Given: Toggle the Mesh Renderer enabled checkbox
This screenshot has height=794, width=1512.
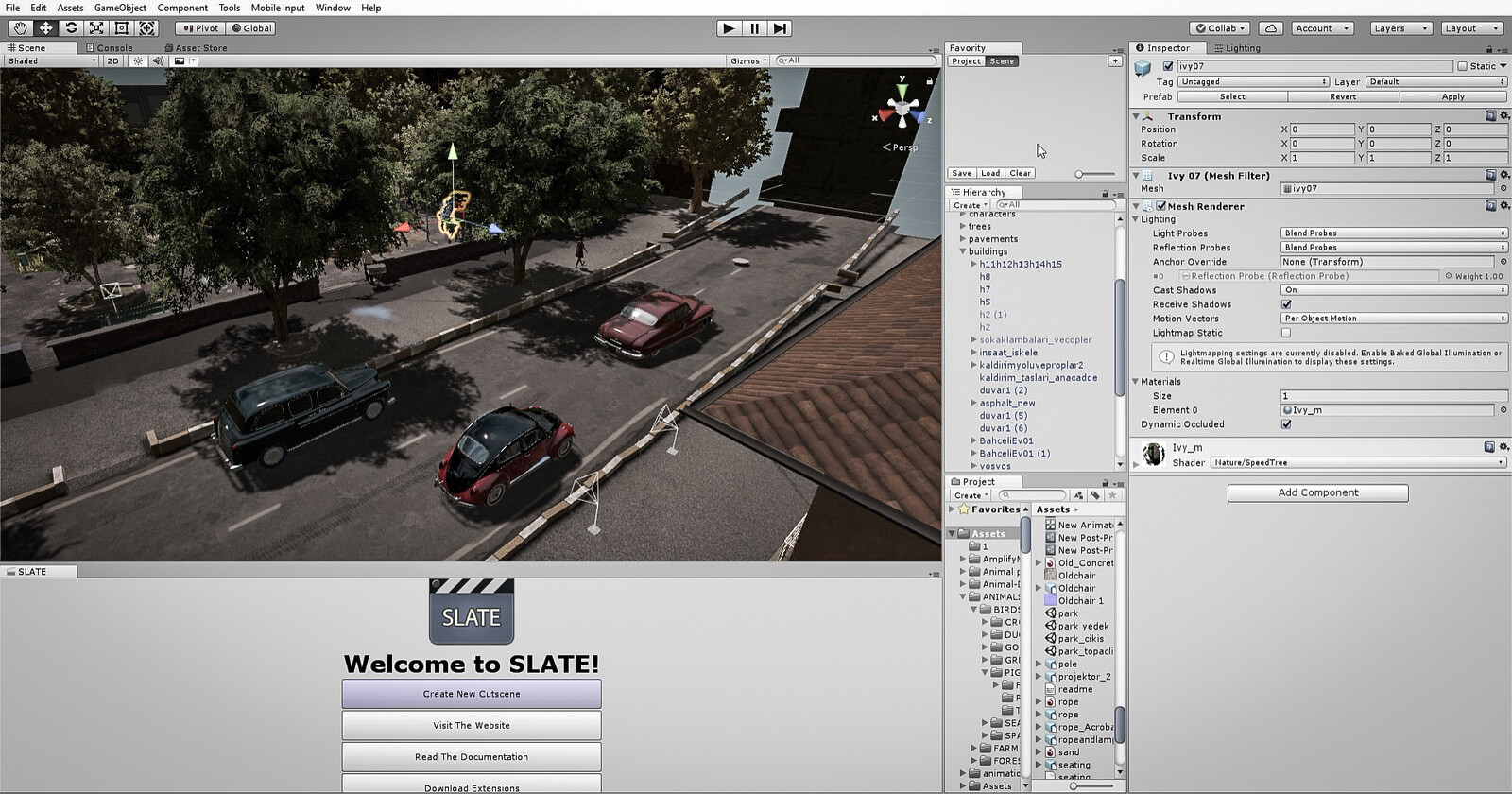Looking at the screenshot, I should [x=1160, y=205].
